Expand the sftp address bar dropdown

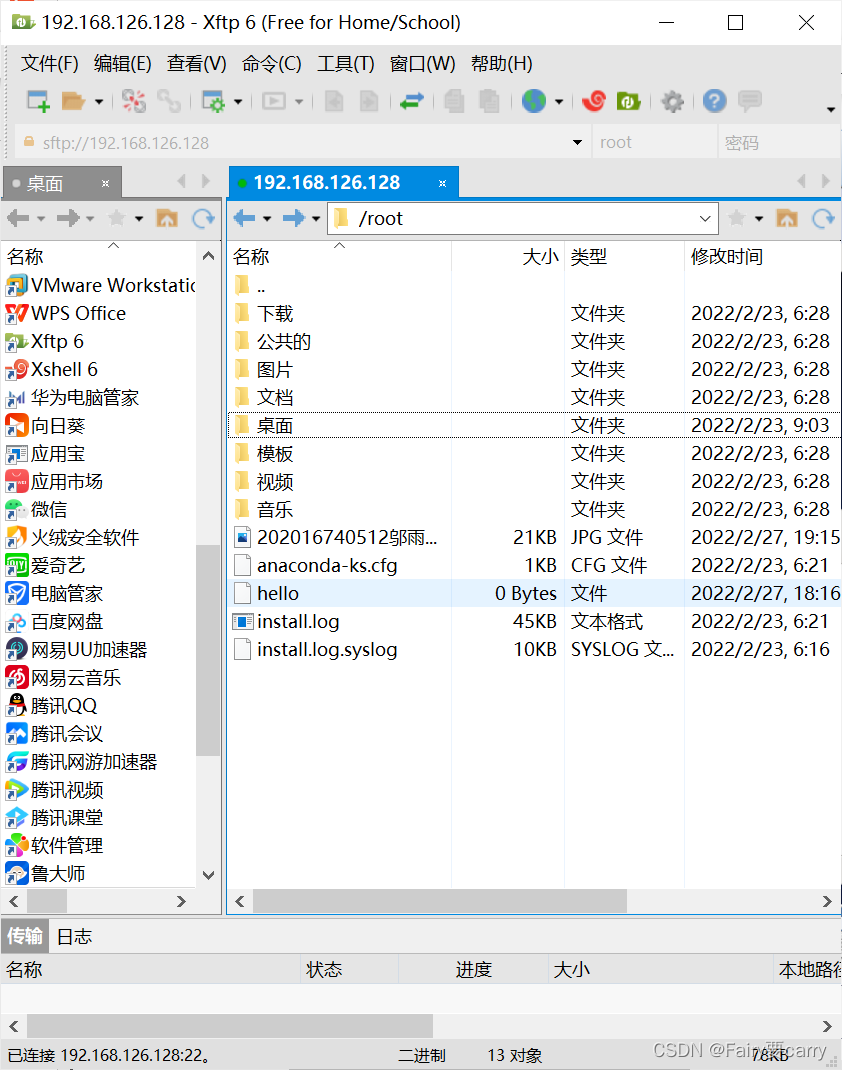pos(578,142)
